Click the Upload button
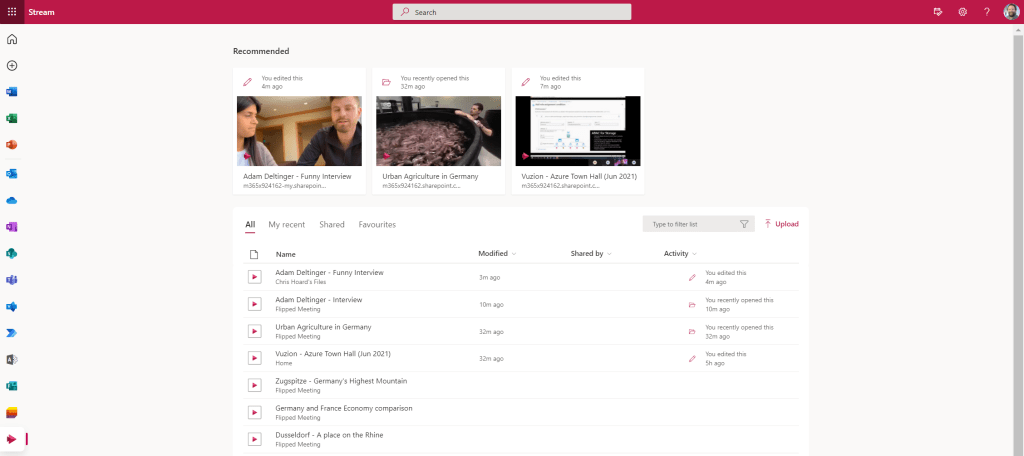This screenshot has width=1024, height=456. 781,224
